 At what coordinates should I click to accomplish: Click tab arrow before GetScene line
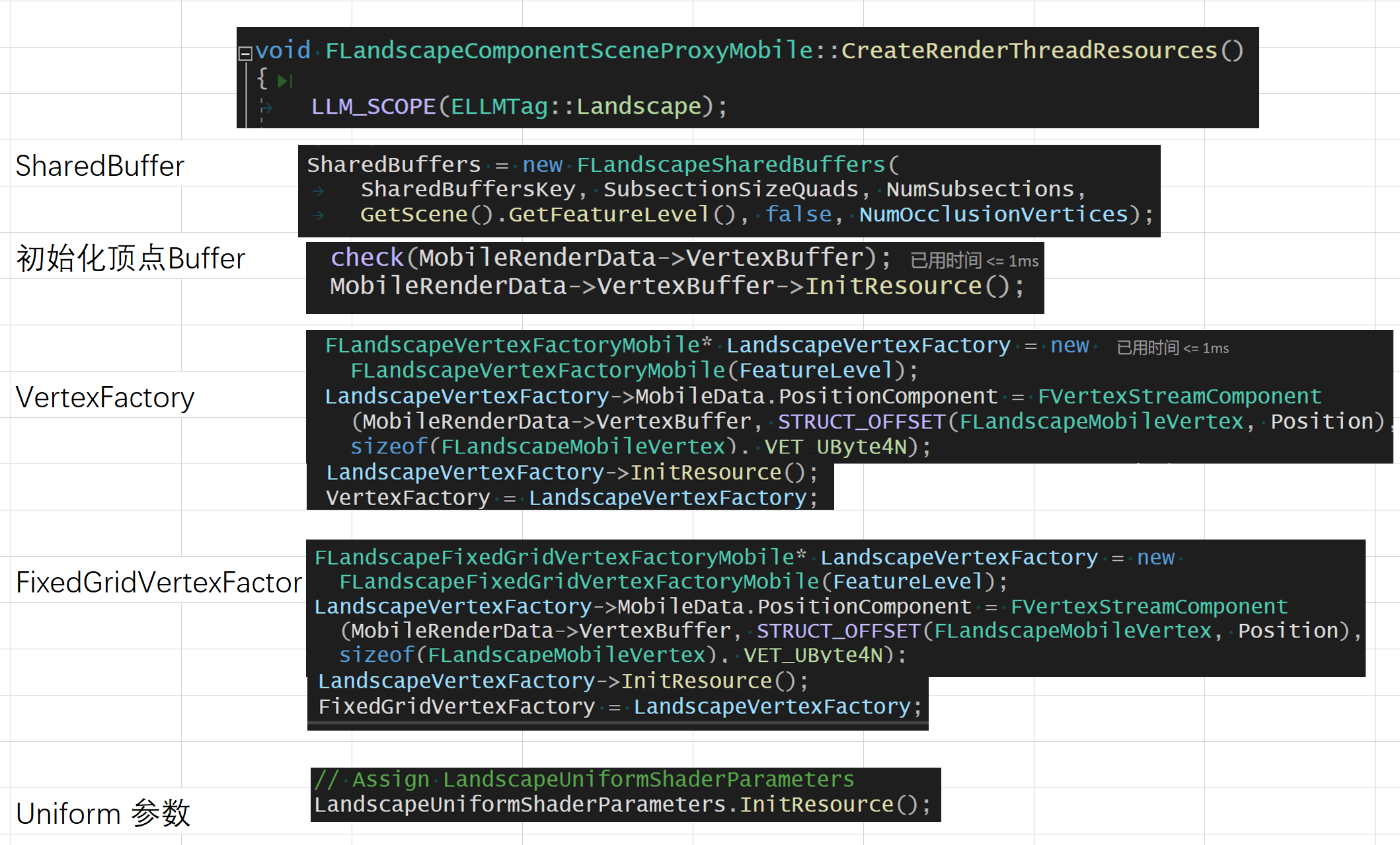(319, 216)
